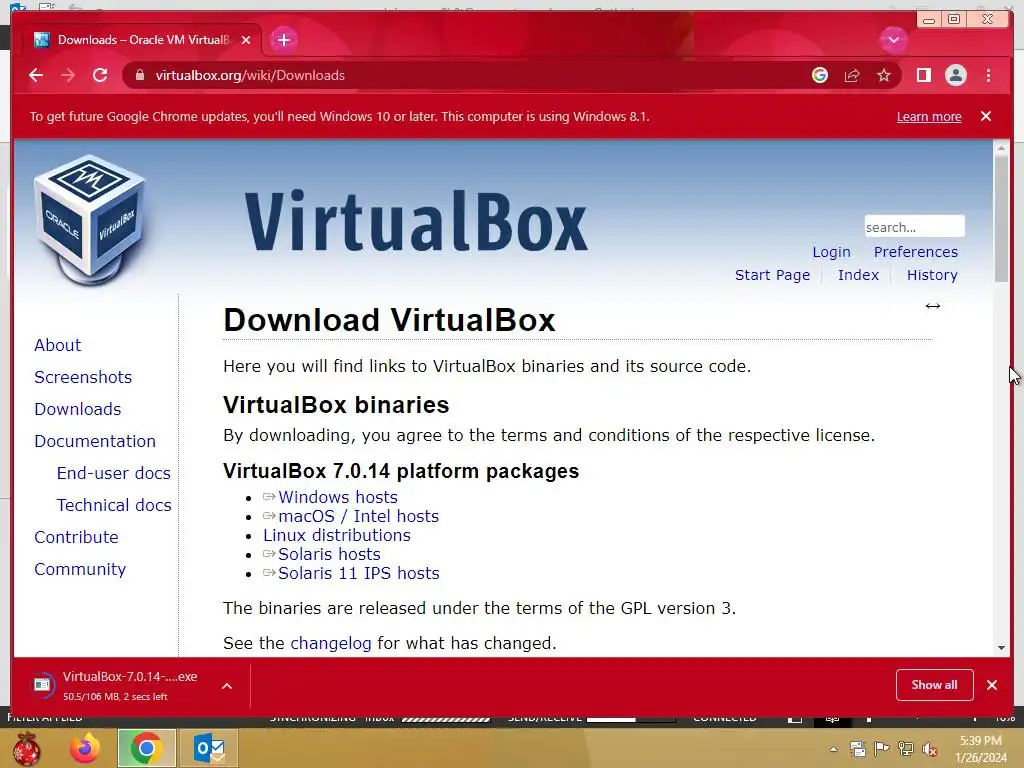Open the taskbar clock and date
The height and width of the screenshot is (768, 1024).
point(981,749)
